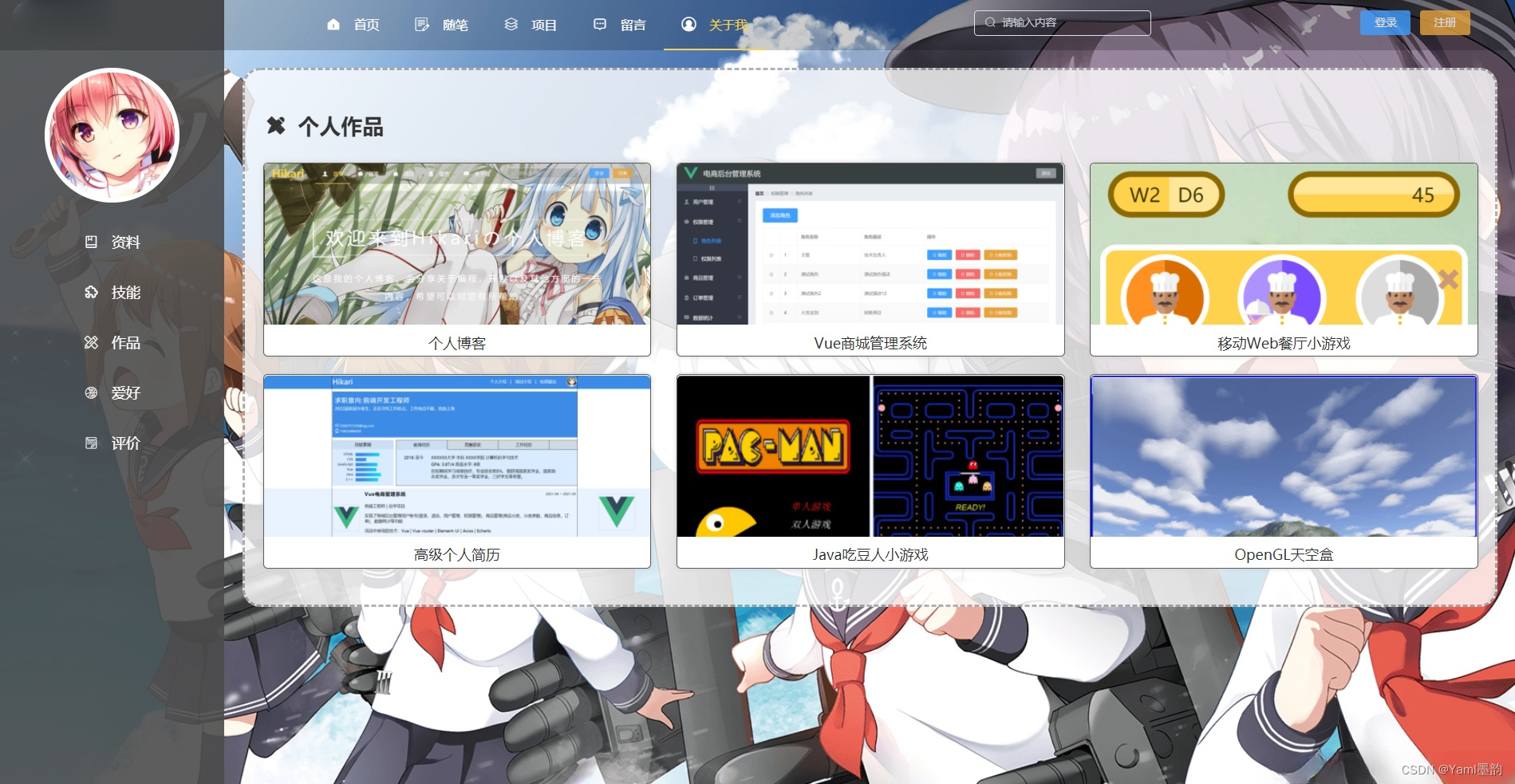This screenshot has width=1515, height=784.
Task: Select 资料 in the sidebar
Action: (126, 242)
